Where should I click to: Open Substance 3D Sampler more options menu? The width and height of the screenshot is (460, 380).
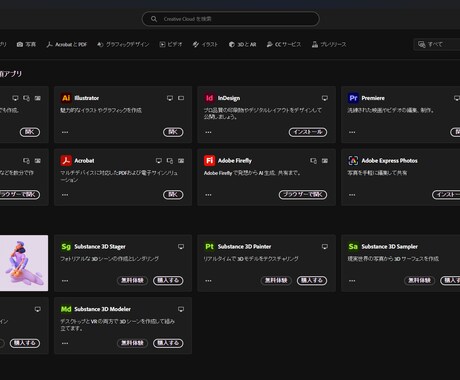coord(352,281)
